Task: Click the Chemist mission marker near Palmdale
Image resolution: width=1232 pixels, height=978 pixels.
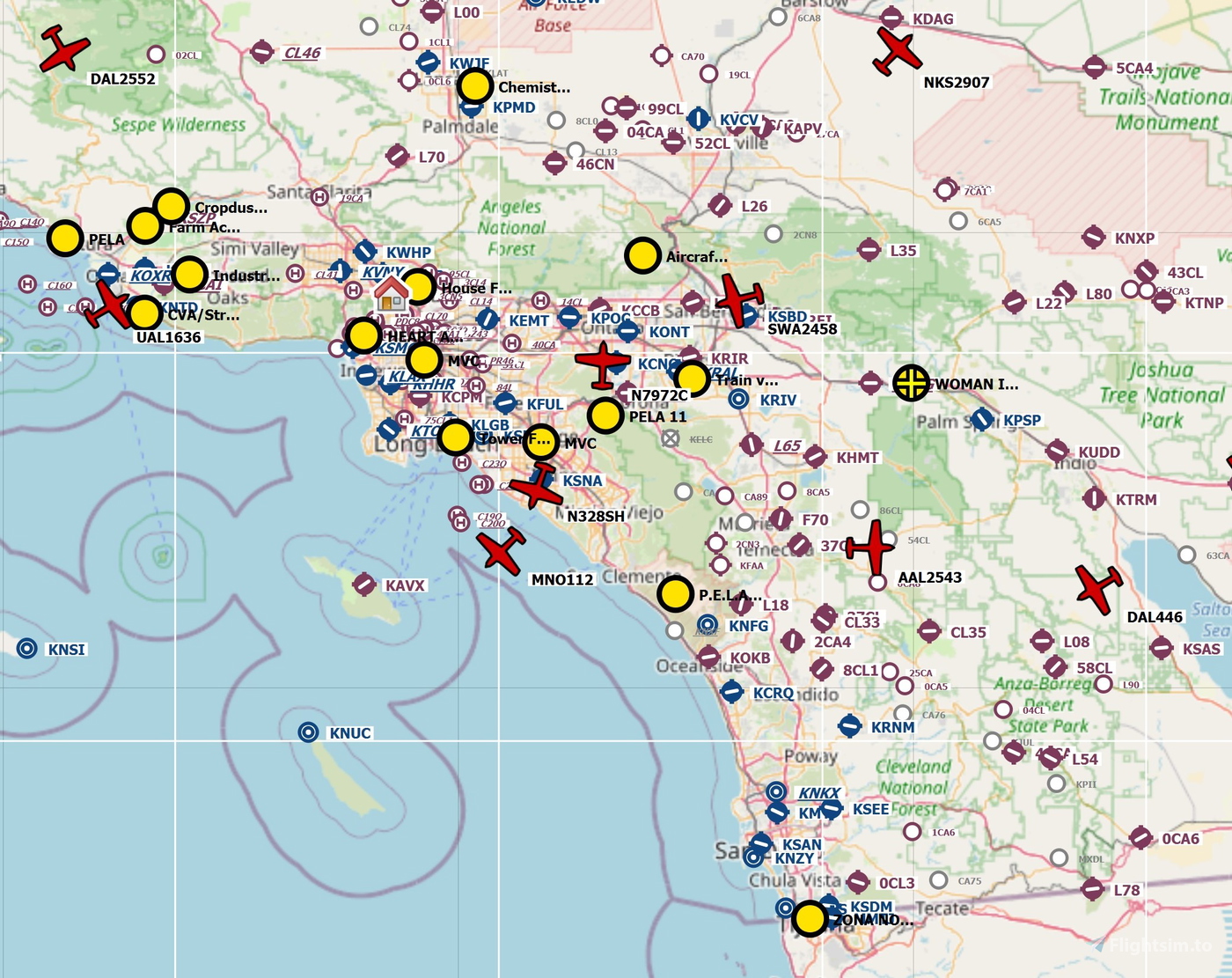Action: [475, 86]
